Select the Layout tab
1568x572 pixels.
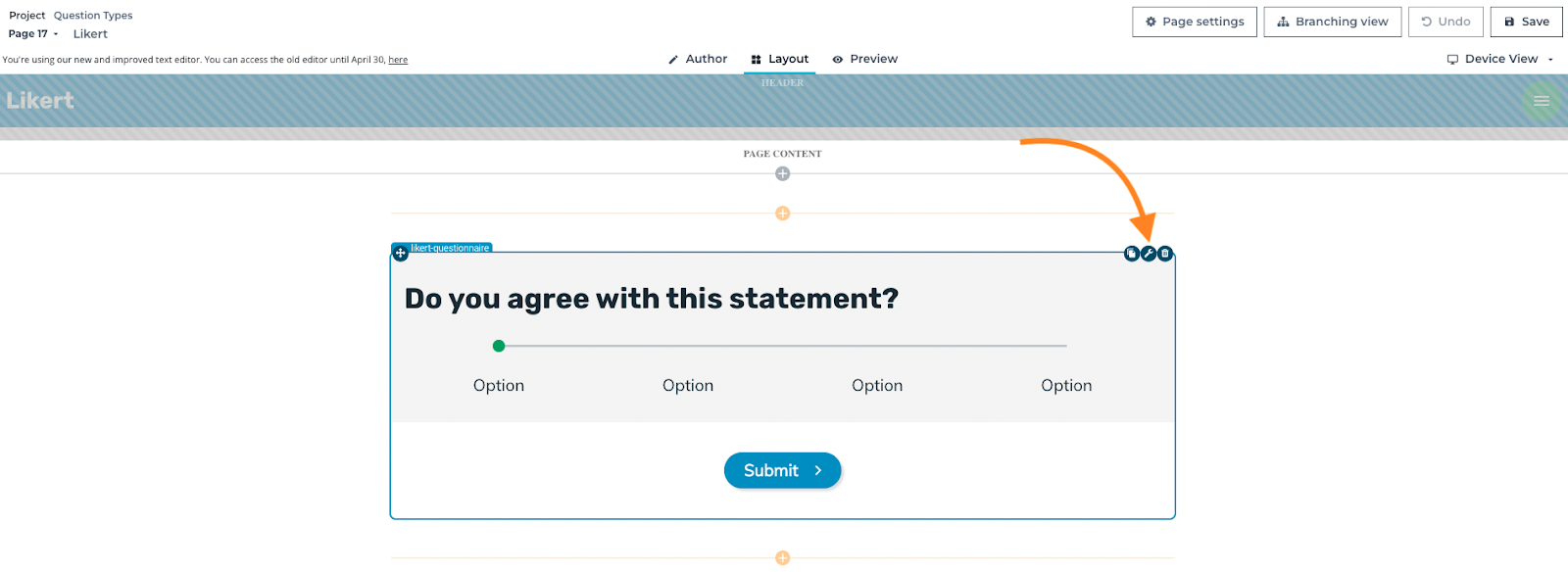(780, 60)
